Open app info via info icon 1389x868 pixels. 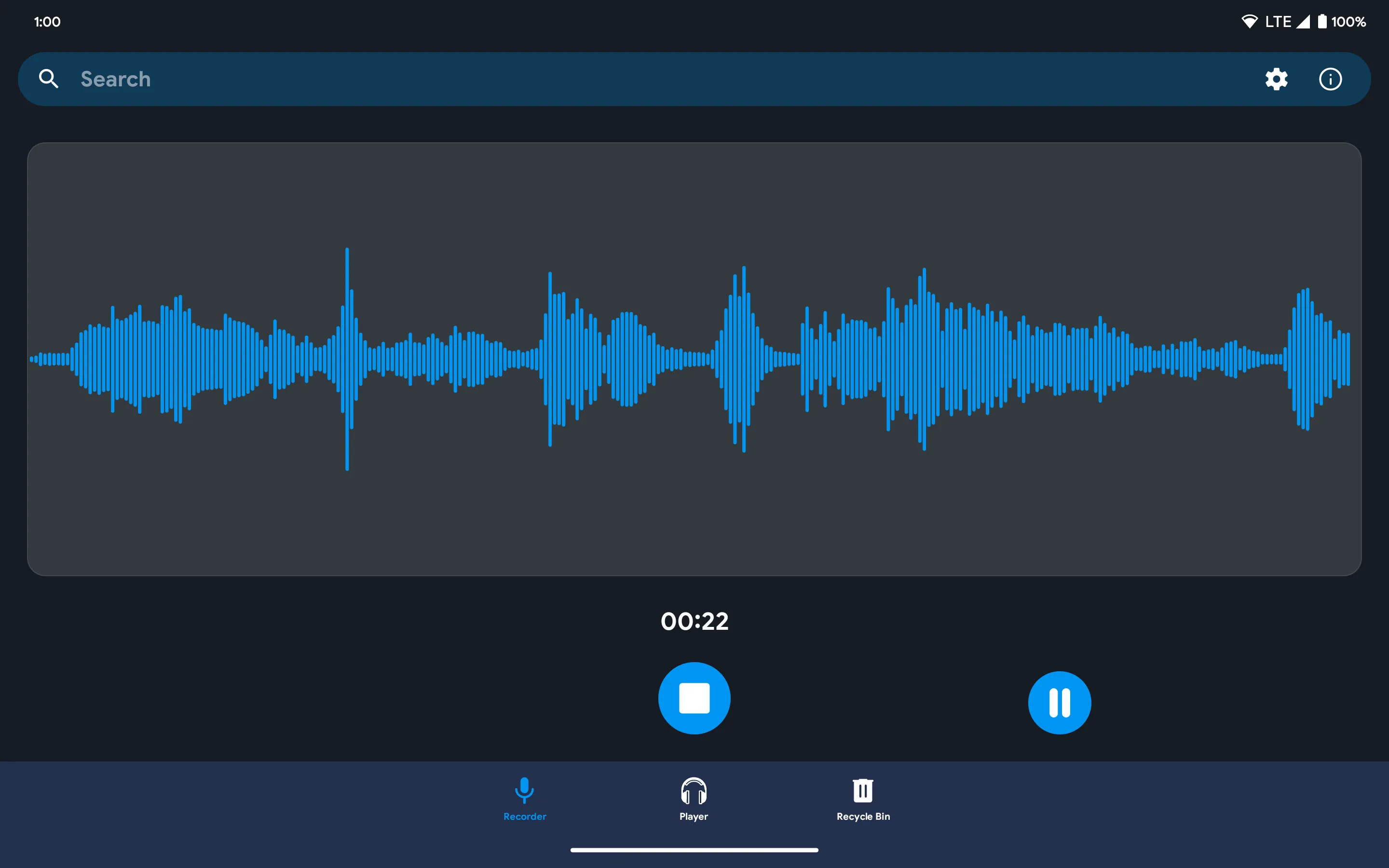click(x=1331, y=79)
